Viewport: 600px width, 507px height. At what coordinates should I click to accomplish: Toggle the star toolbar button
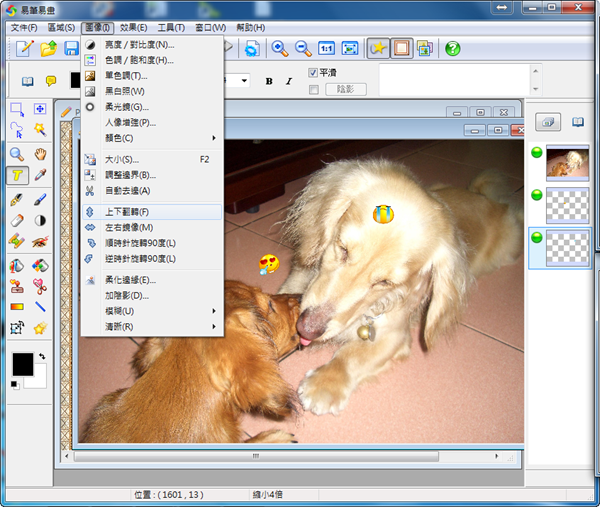point(378,48)
